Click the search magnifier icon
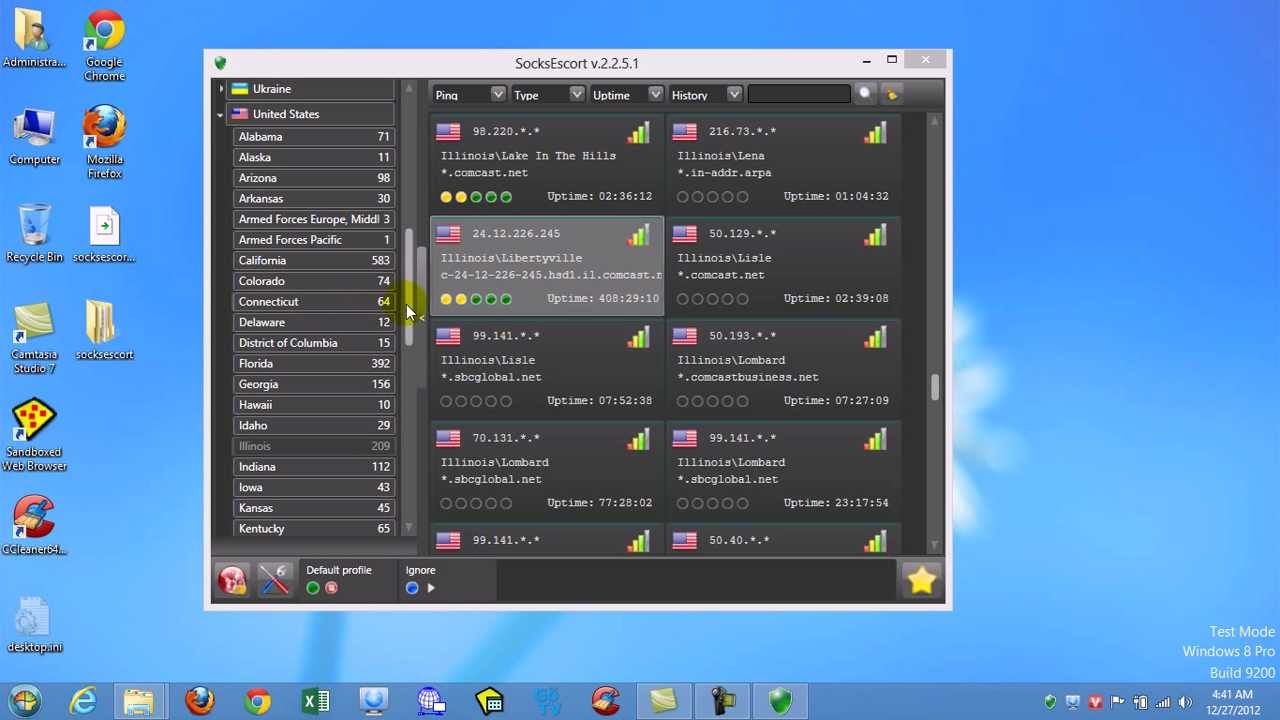 (x=865, y=94)
